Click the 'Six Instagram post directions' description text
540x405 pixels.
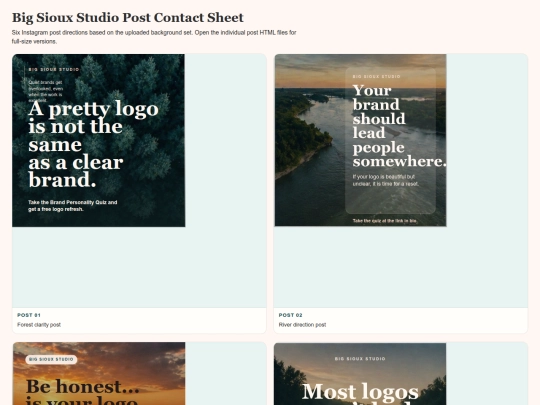coord(154,37)
